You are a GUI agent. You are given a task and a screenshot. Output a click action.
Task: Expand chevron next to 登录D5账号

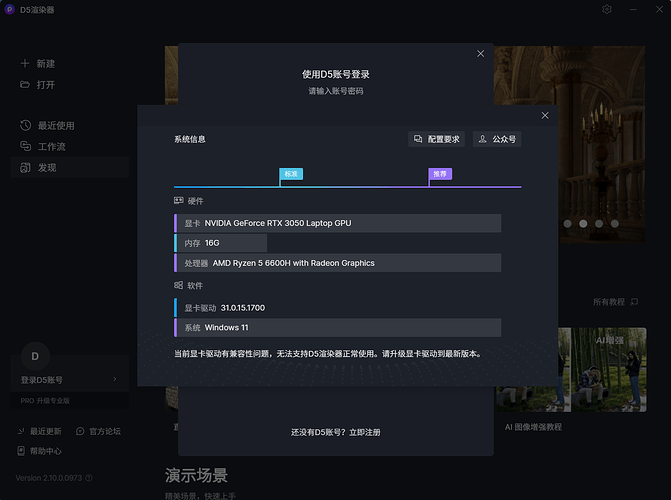click(x=115, y=379)
